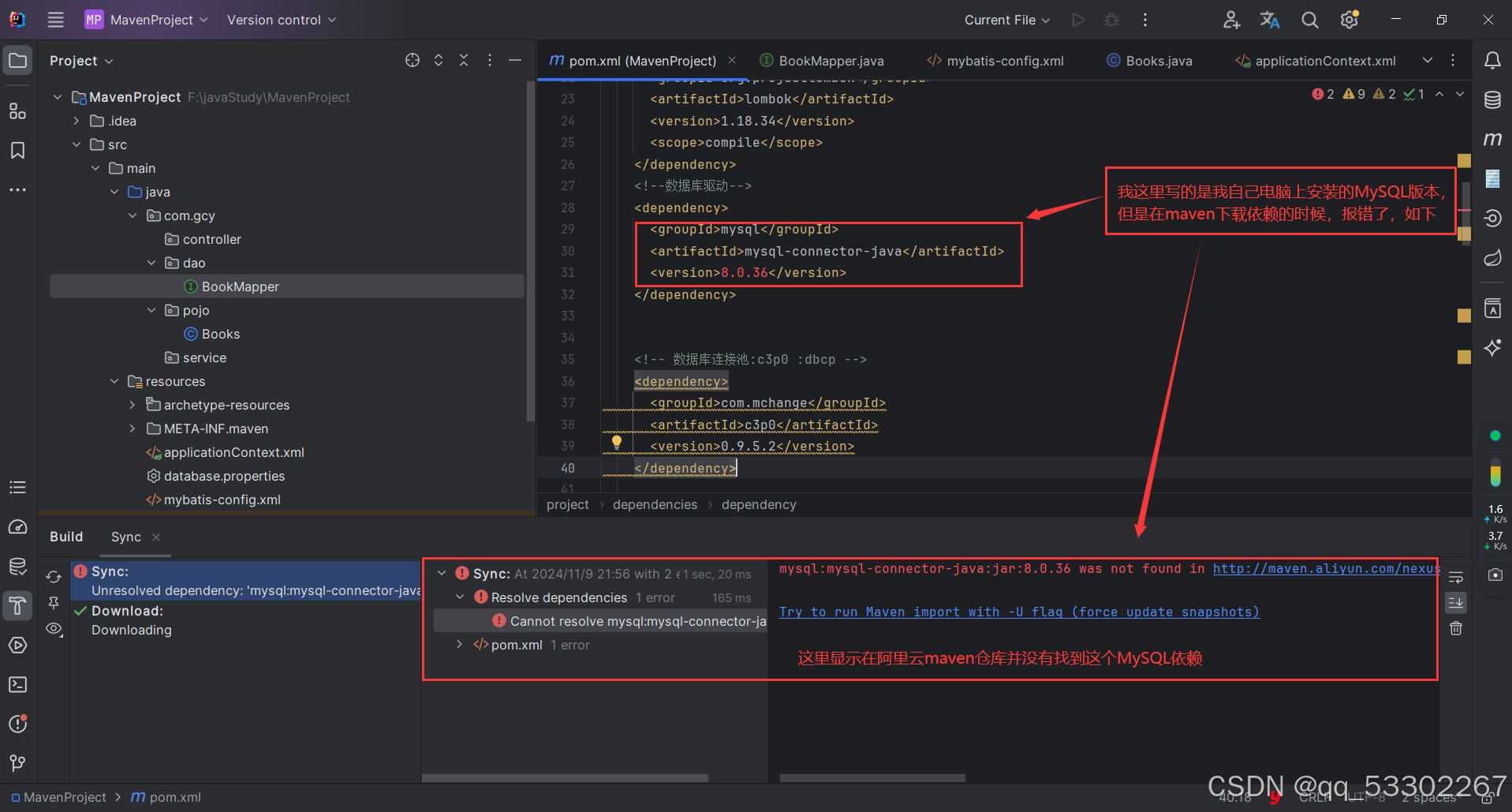Open the Services run icon
1512x812 pixels.
(x=17, y=645)
